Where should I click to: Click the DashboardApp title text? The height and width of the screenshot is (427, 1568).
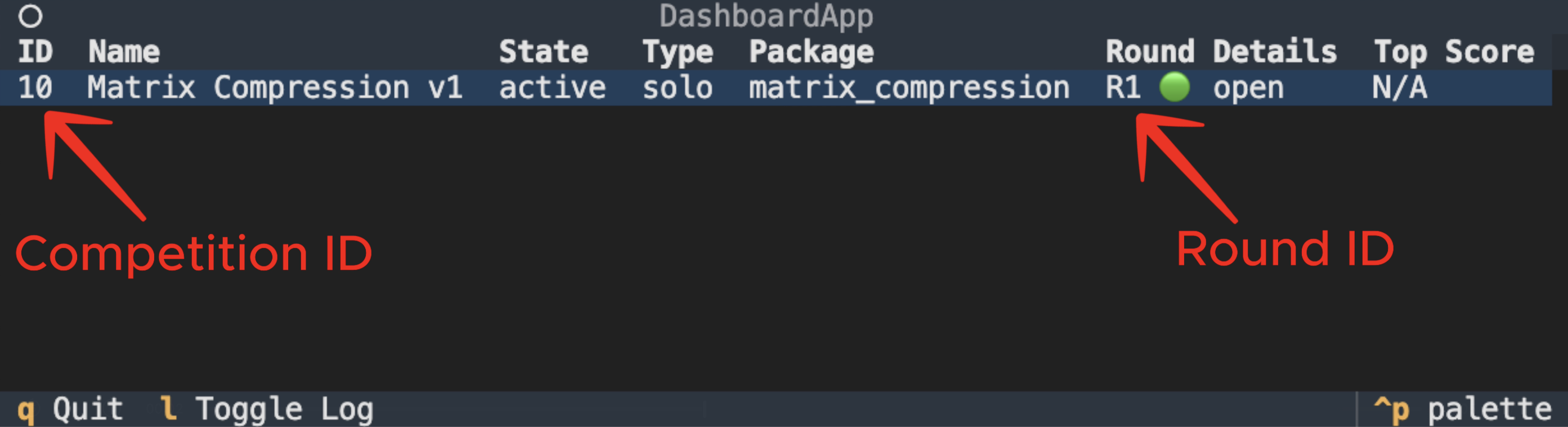(x=766, y=16)
